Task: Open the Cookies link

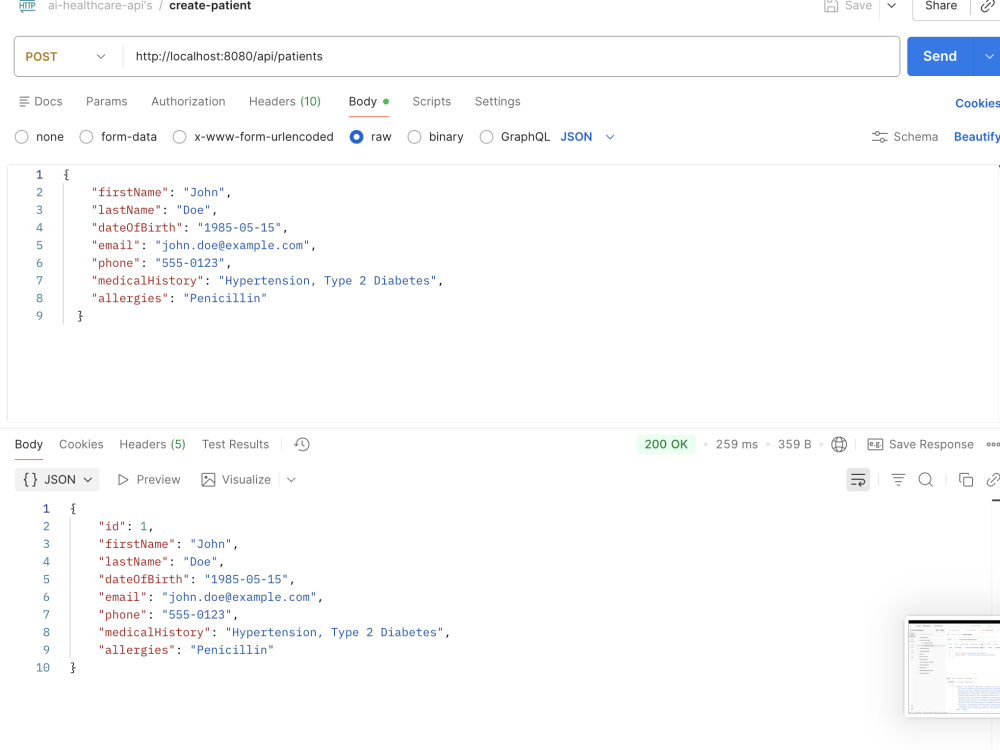Action: pos(977,103)
